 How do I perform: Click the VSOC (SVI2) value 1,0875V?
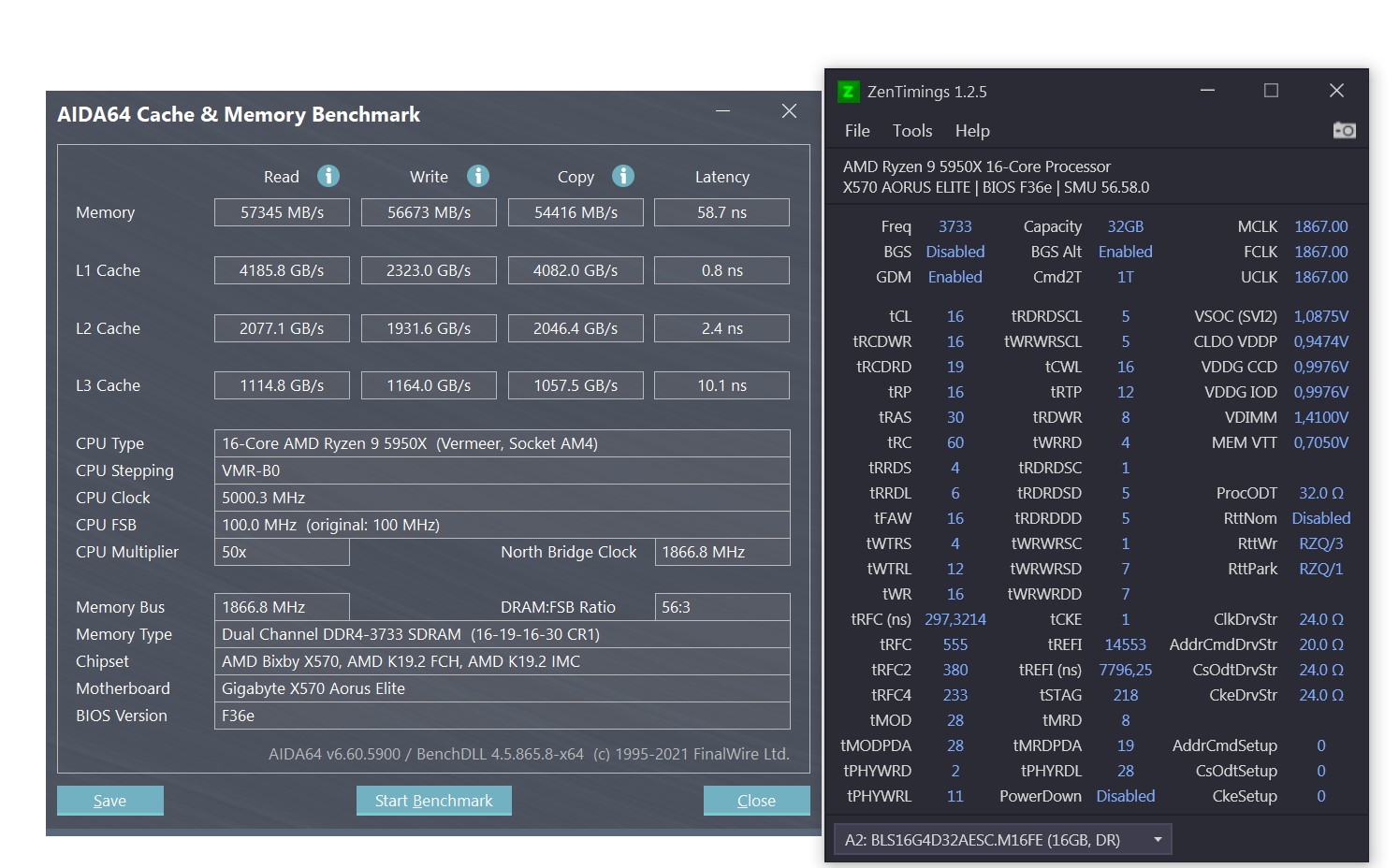coord(1320,316)
